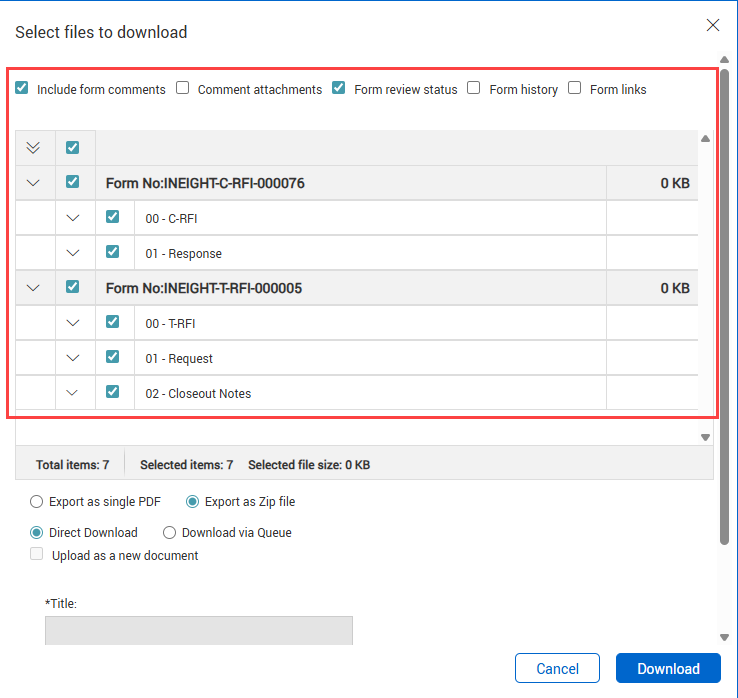Image resolution: width=738 pixels, height=698 pixels.
Task: Click the Download button
Action: tap(668, 669)
